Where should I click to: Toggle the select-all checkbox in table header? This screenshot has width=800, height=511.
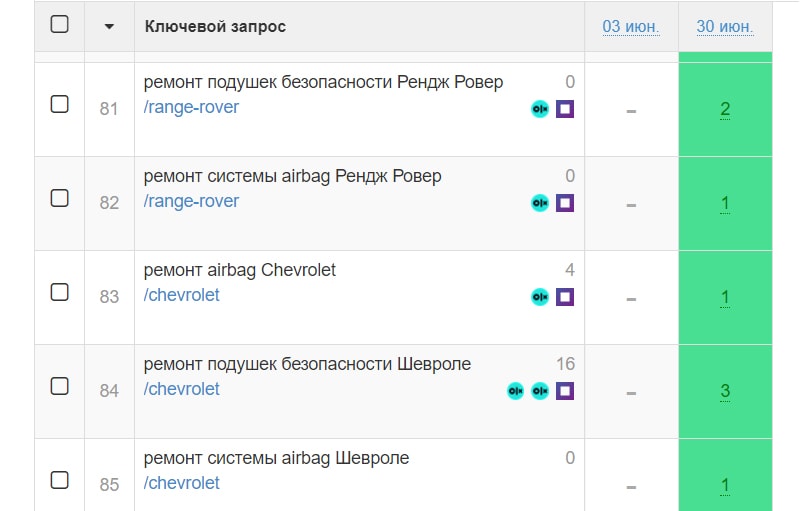pos(60,25)
